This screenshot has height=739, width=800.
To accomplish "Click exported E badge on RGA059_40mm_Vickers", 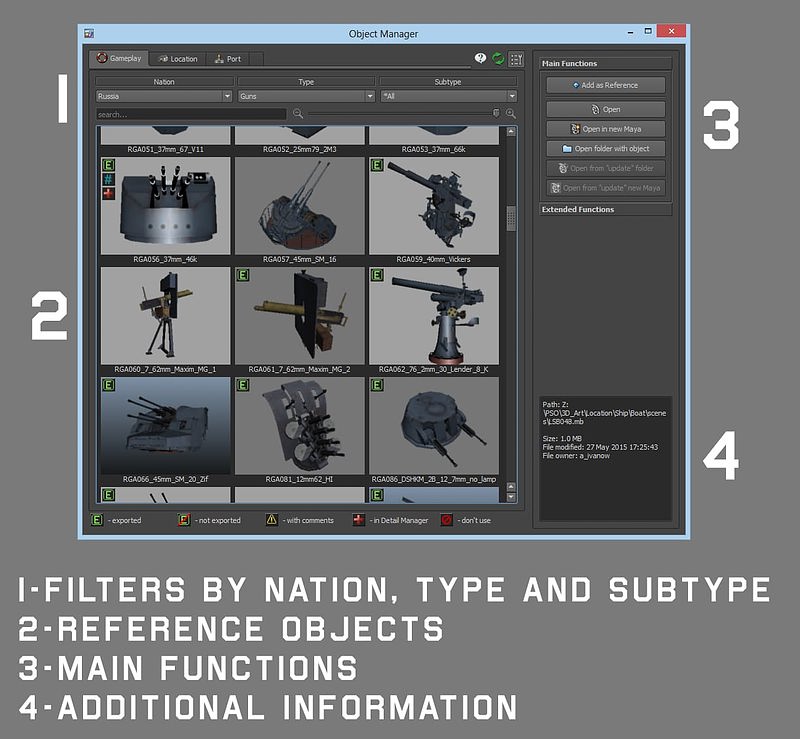I will pos(377,165).
